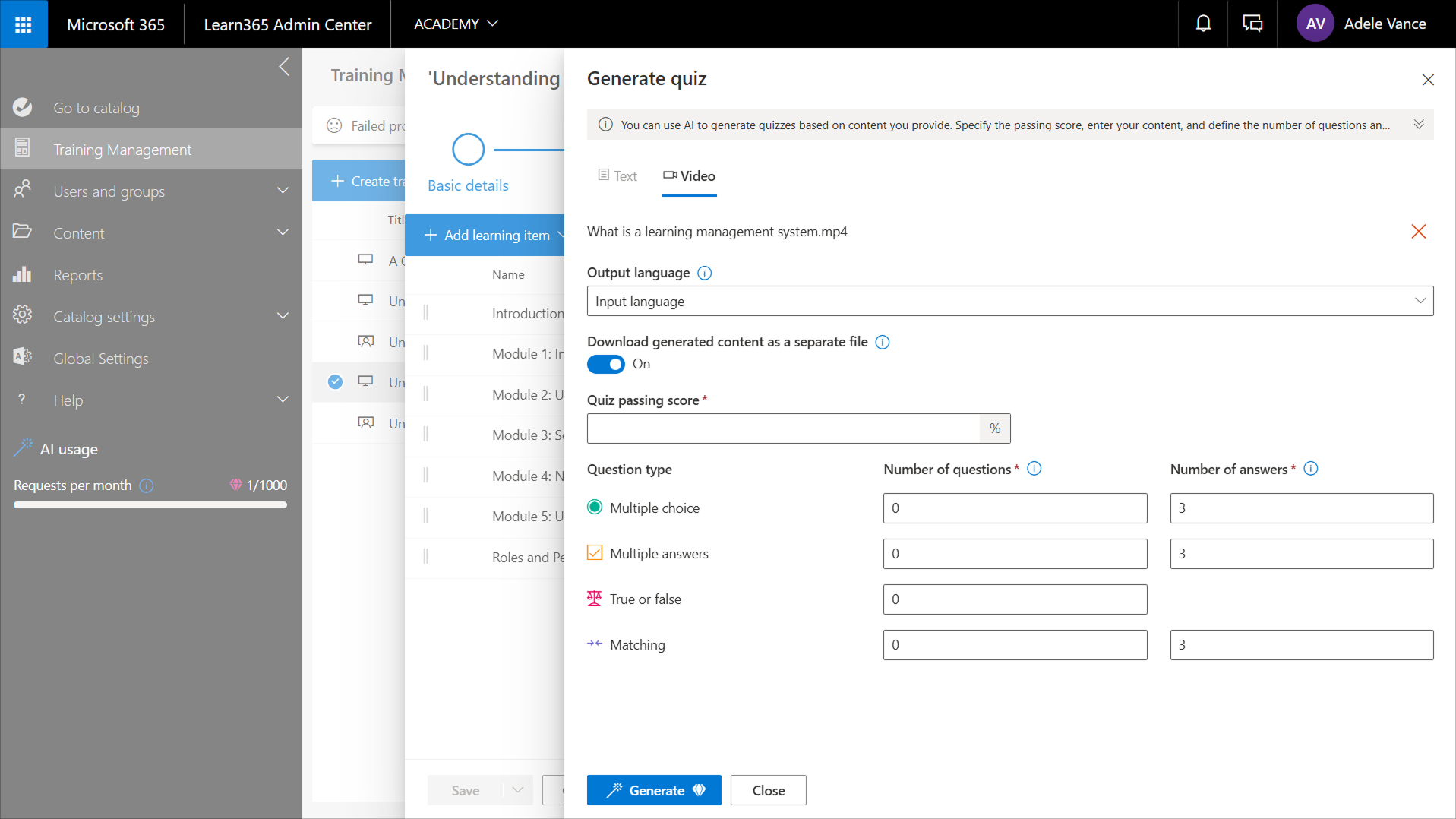Select the checked training row checkbox

click(335, 382)
